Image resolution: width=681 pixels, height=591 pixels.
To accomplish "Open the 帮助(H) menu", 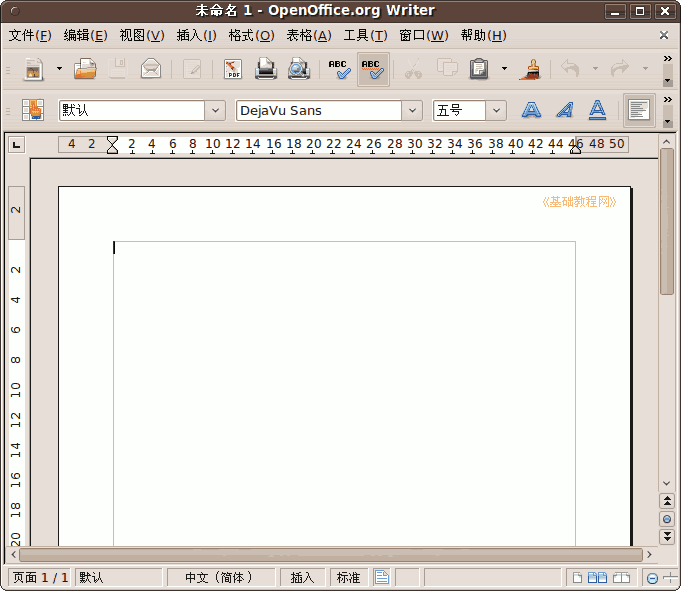I will [483, 36].
